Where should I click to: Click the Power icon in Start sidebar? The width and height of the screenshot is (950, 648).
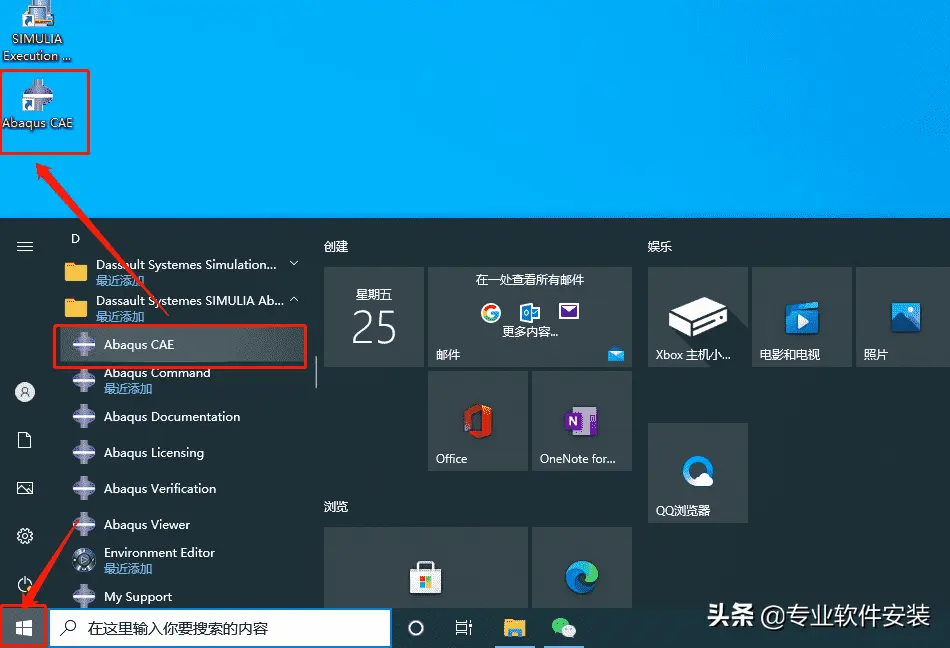click(x=25, y=584)
